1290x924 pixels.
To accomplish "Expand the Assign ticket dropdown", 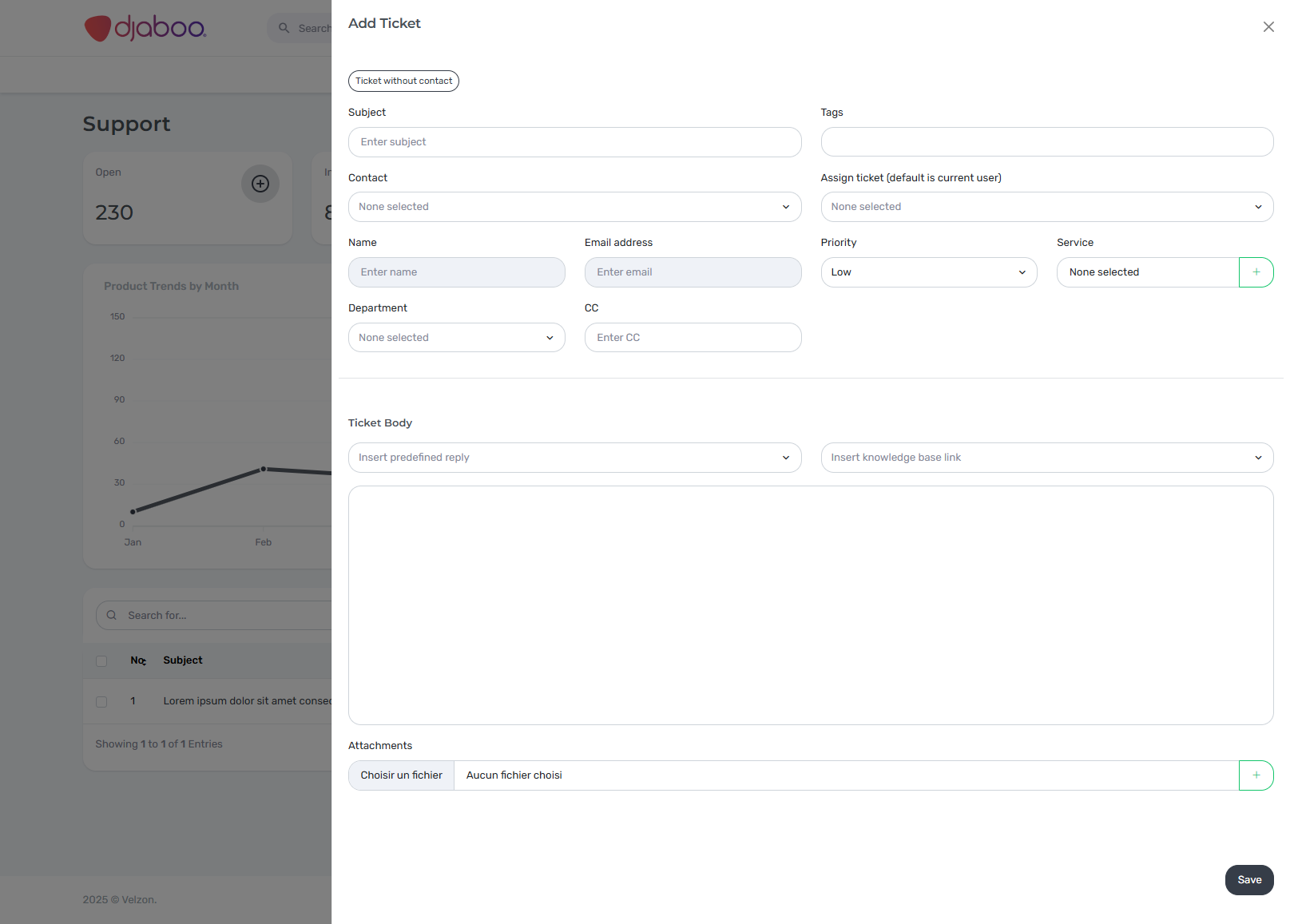I will click(x=1046, y=207).
